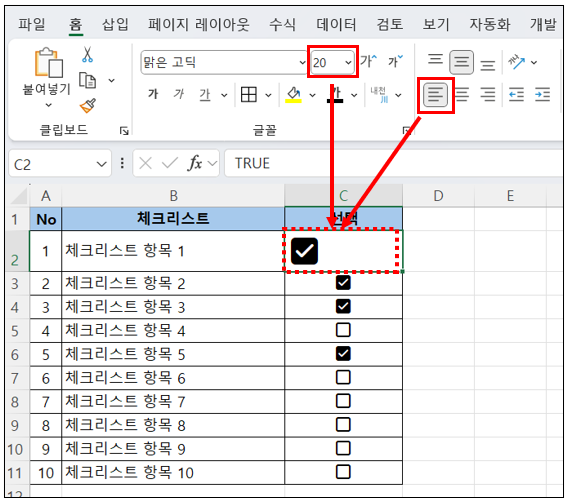Decrease indent

click(516, 95)
